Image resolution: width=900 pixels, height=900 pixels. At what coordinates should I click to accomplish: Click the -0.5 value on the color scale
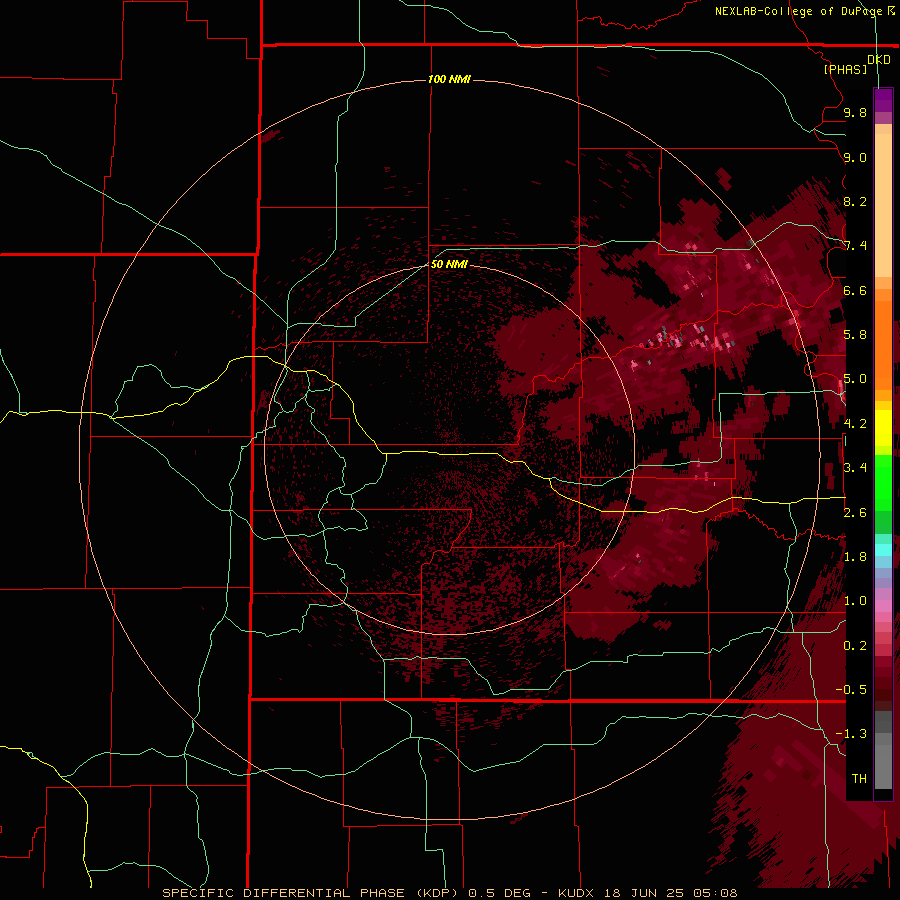pos(851,689)
